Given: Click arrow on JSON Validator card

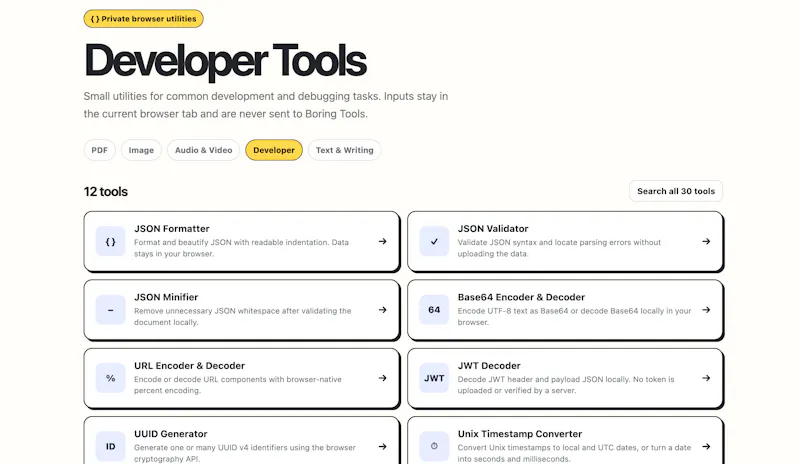Looking at the screenshot, I should pos(706,241).
